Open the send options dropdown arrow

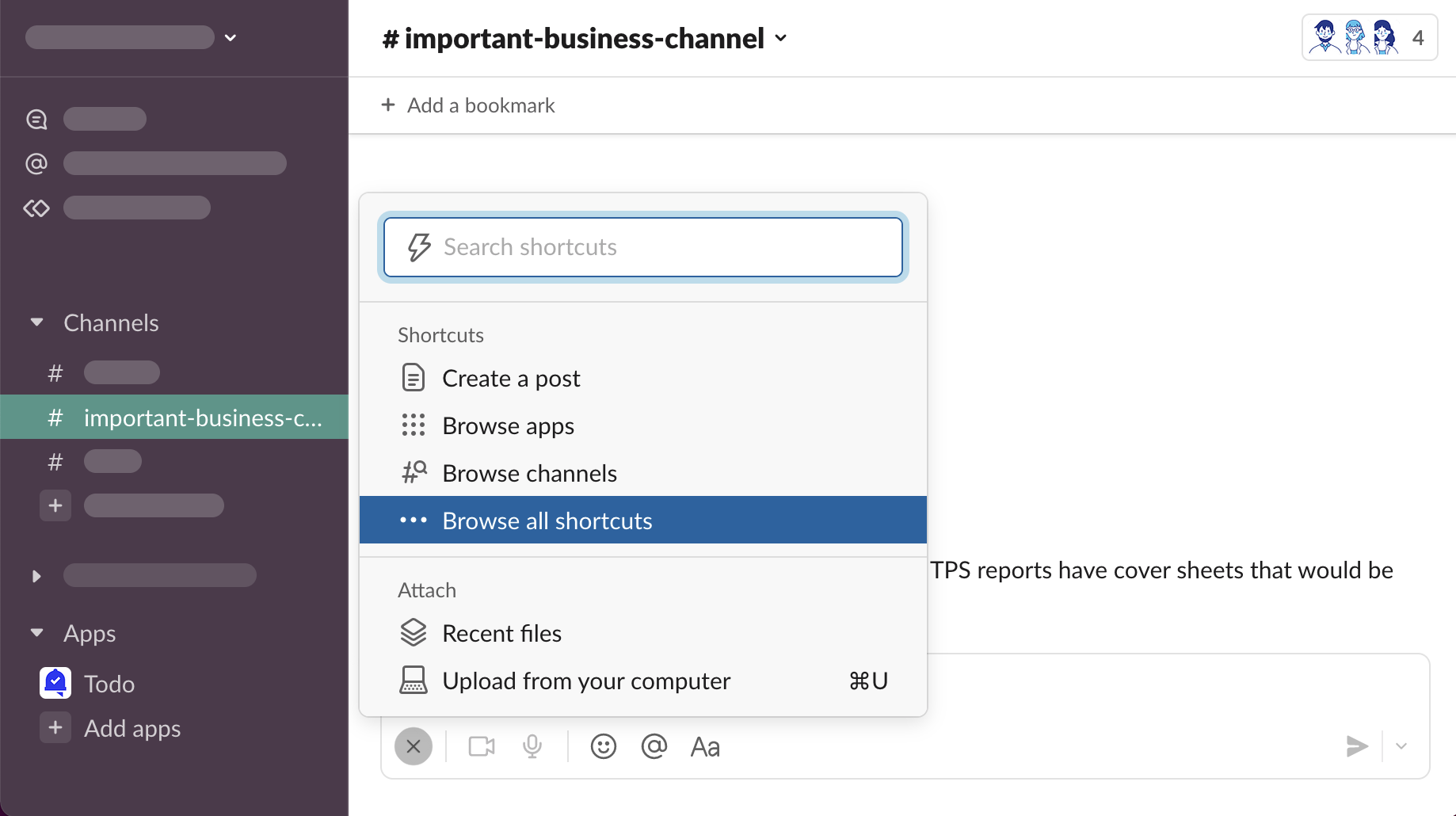coord(1401,746)
